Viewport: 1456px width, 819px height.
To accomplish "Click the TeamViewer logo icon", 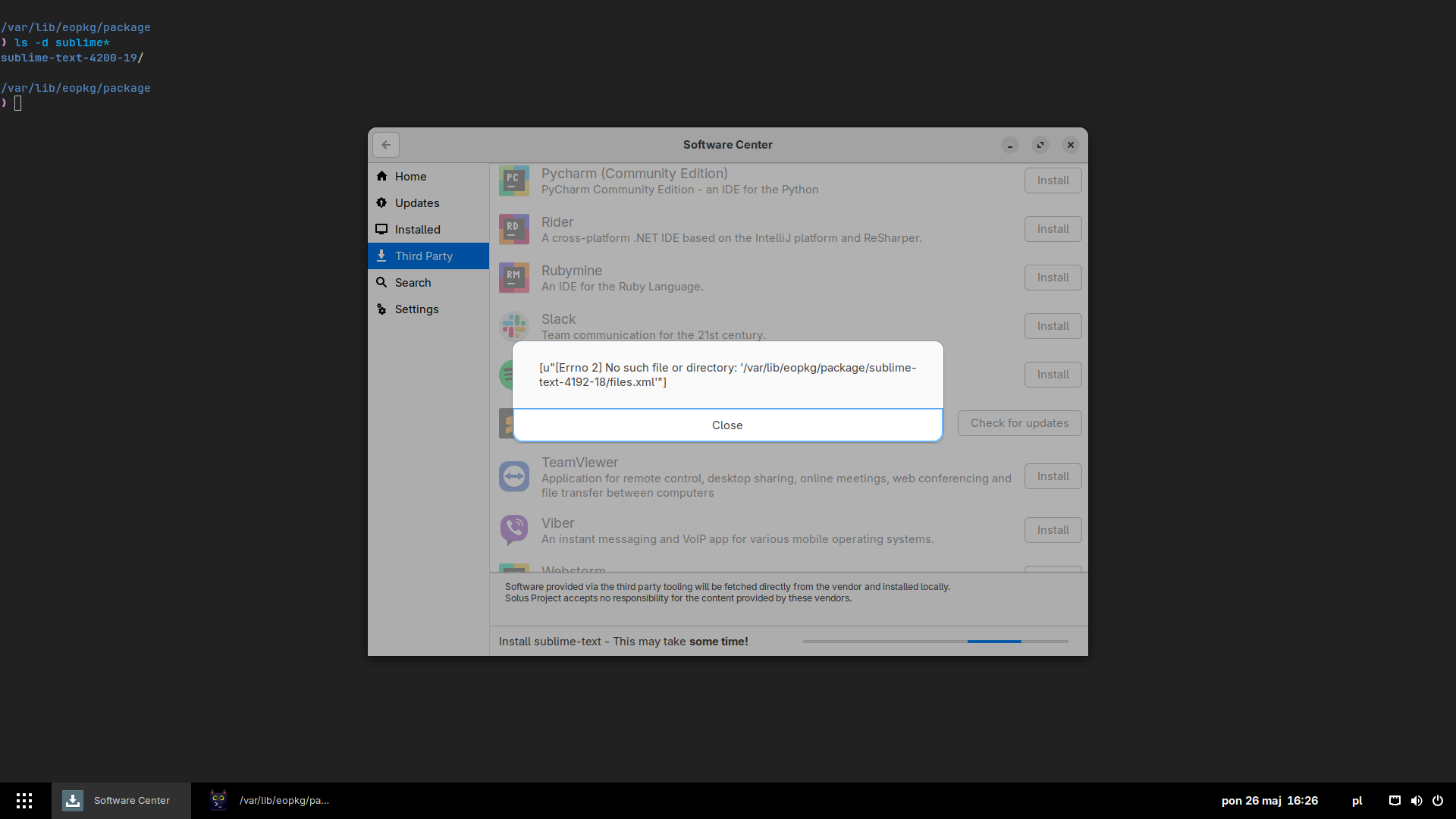I will point(514,476).
